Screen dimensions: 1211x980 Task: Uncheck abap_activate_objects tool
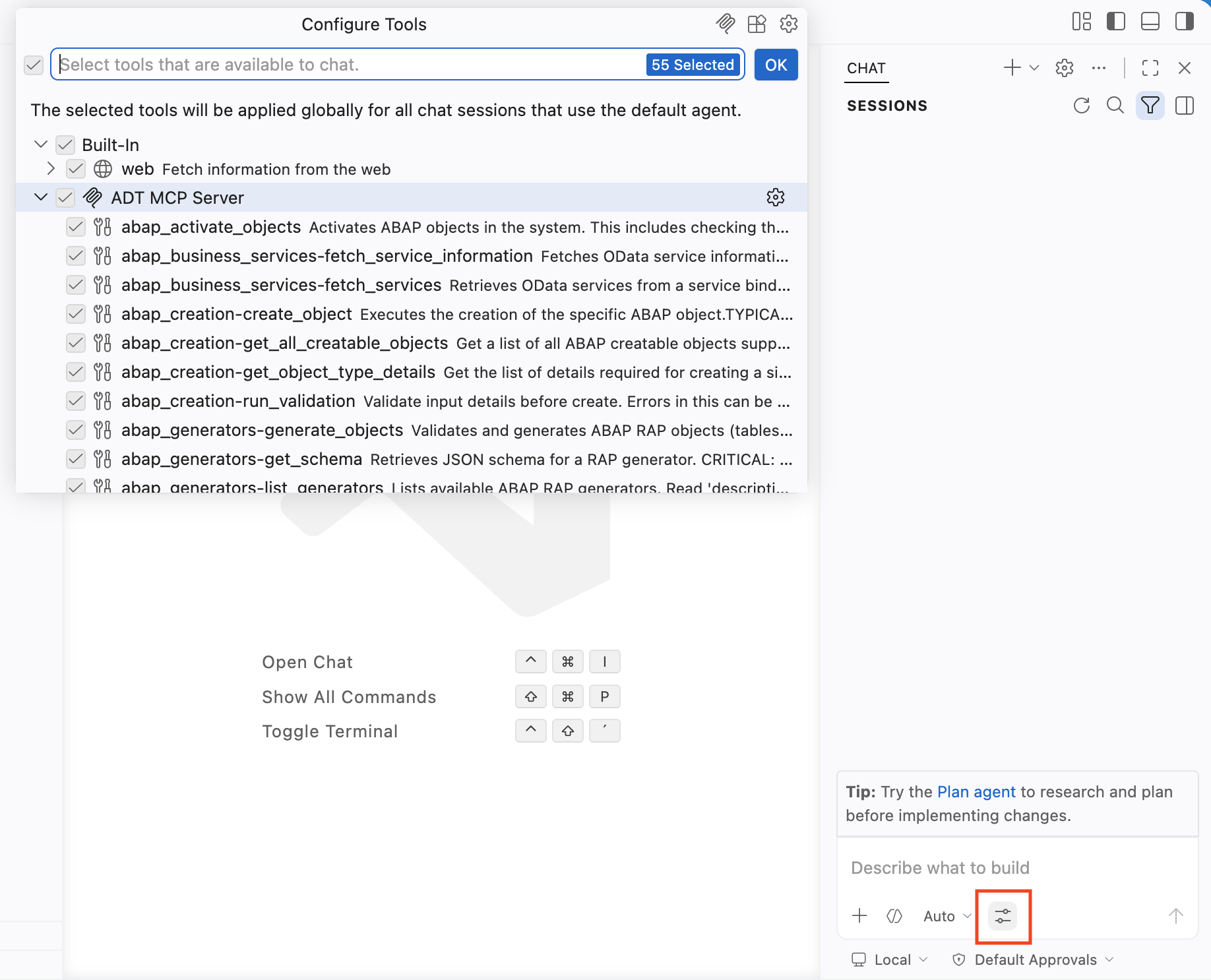click(x=76, y=227)
